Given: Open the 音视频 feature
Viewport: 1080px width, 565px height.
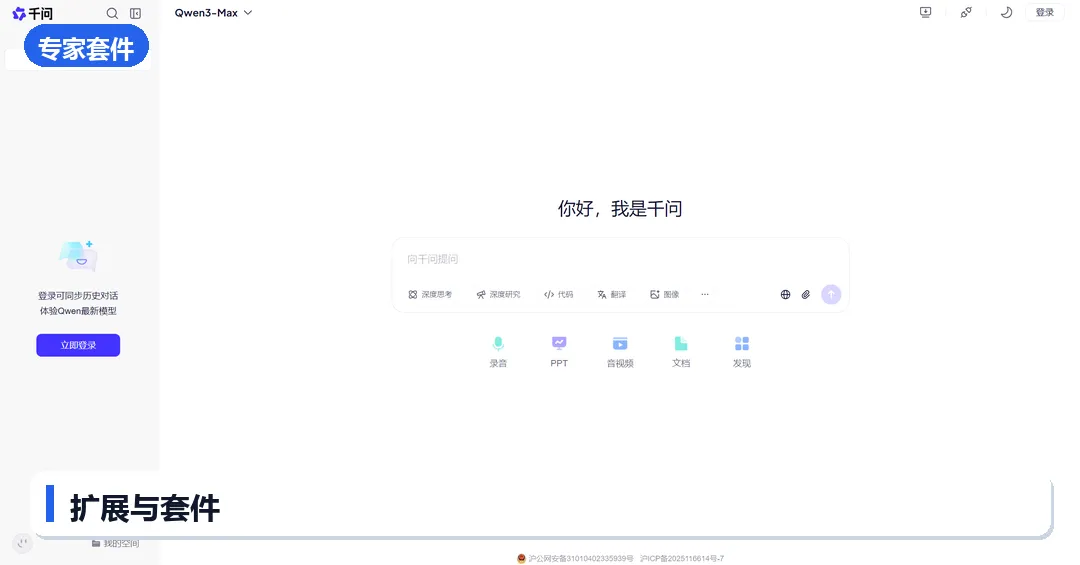Looking at the screenshot, I should coord(620,351).
